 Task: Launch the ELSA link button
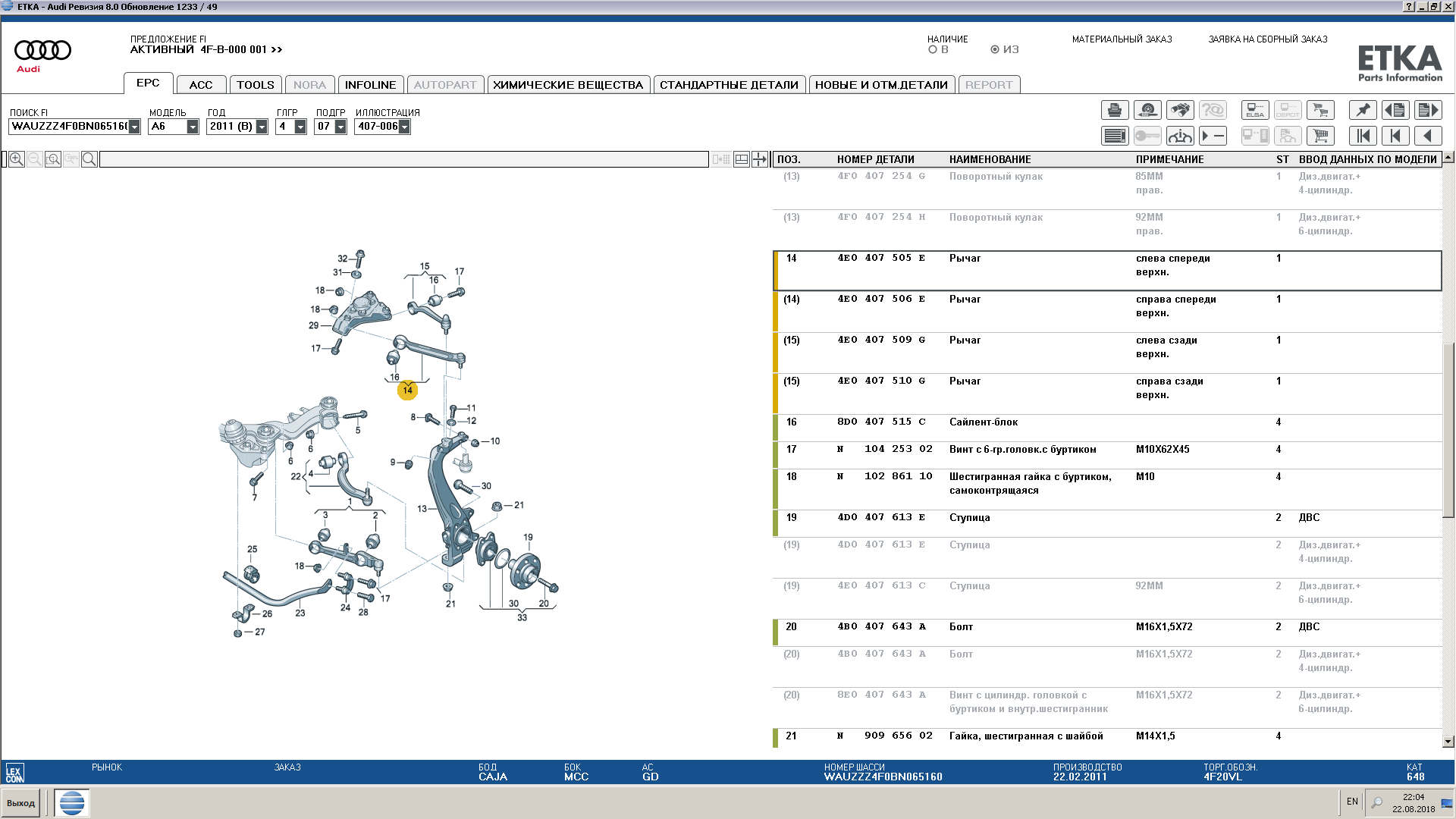pyautogui.click(x=1255, y=110)
